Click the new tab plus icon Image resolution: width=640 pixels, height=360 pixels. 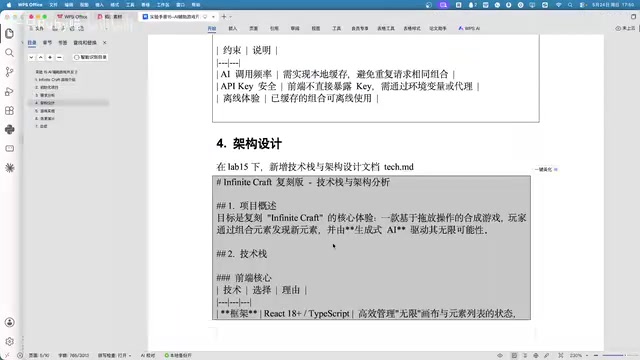(x=224, y=17)
